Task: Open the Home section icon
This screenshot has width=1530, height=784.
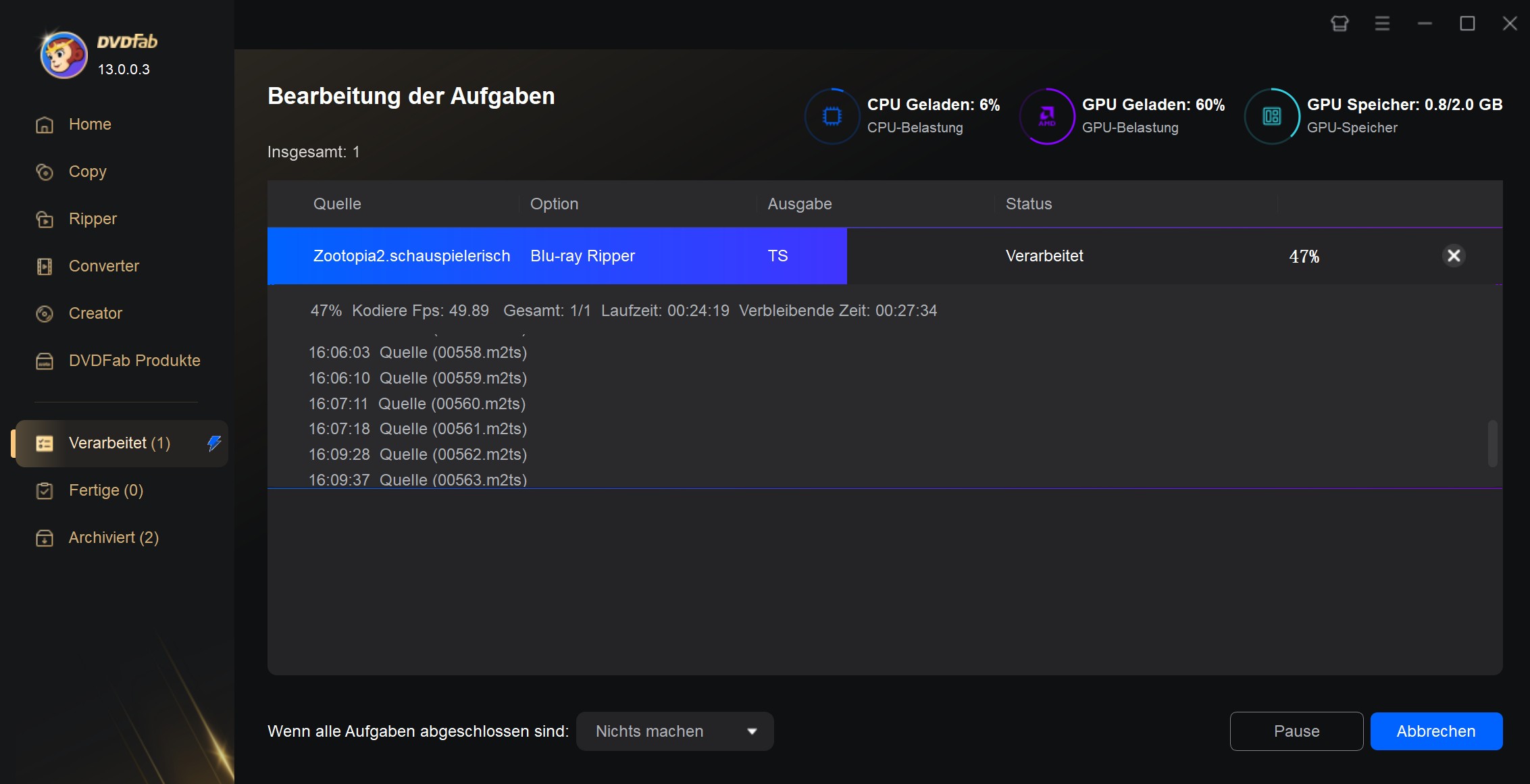Action: (45, 124)
